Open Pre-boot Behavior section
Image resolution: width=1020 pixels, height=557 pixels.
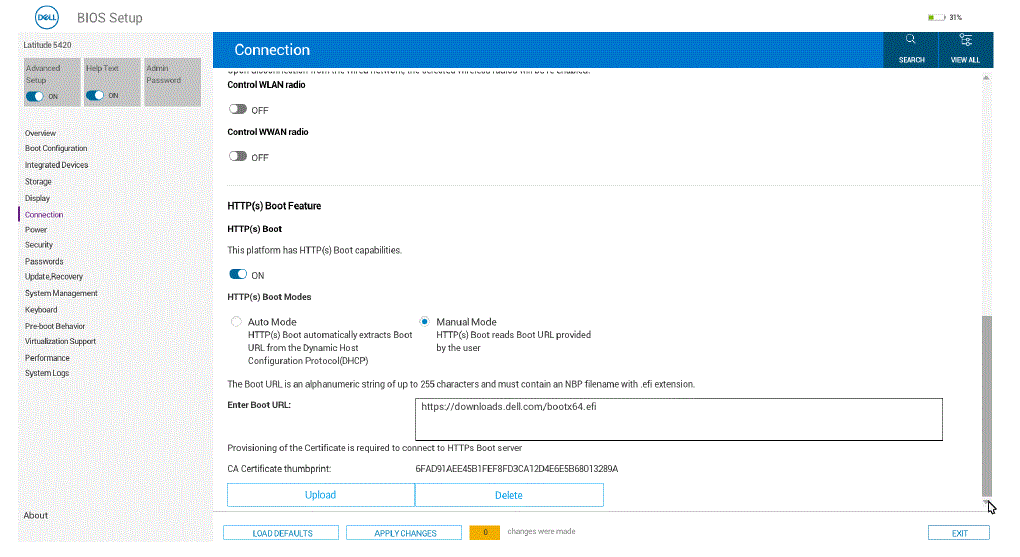click(x=55, y=326)
